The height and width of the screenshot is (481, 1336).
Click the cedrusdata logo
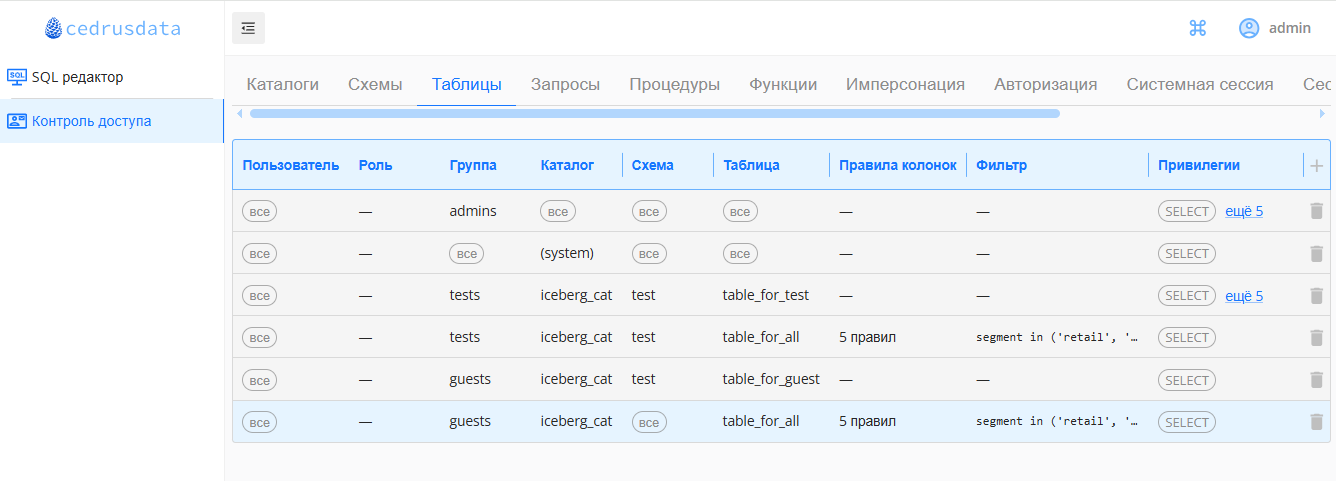pos(112,29)
